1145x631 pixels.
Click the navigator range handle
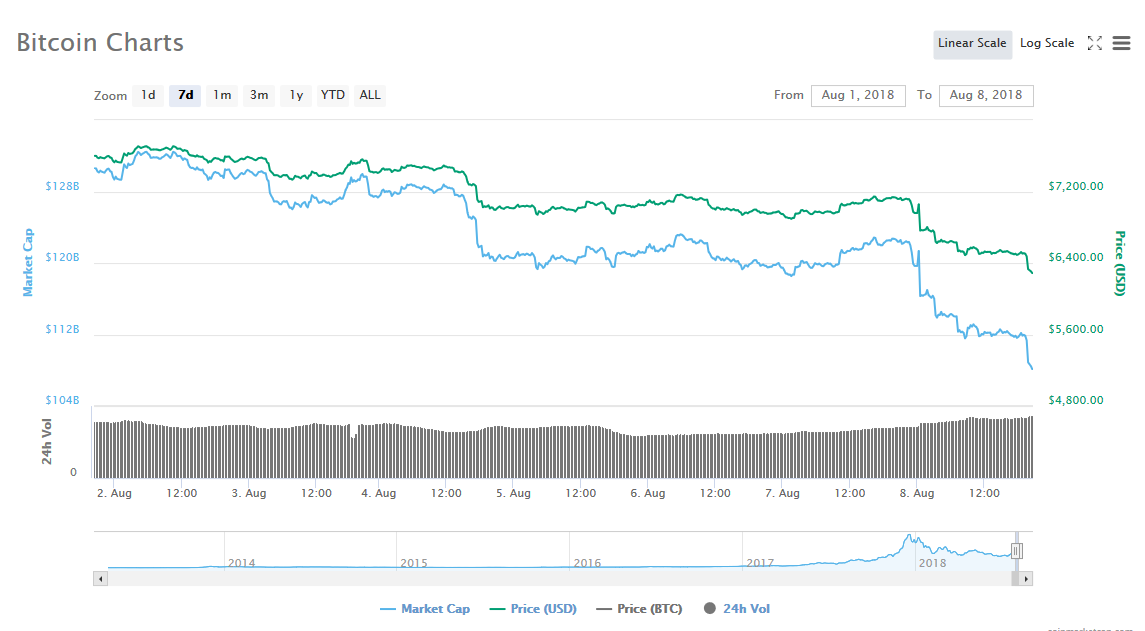tap(1017, 551)
